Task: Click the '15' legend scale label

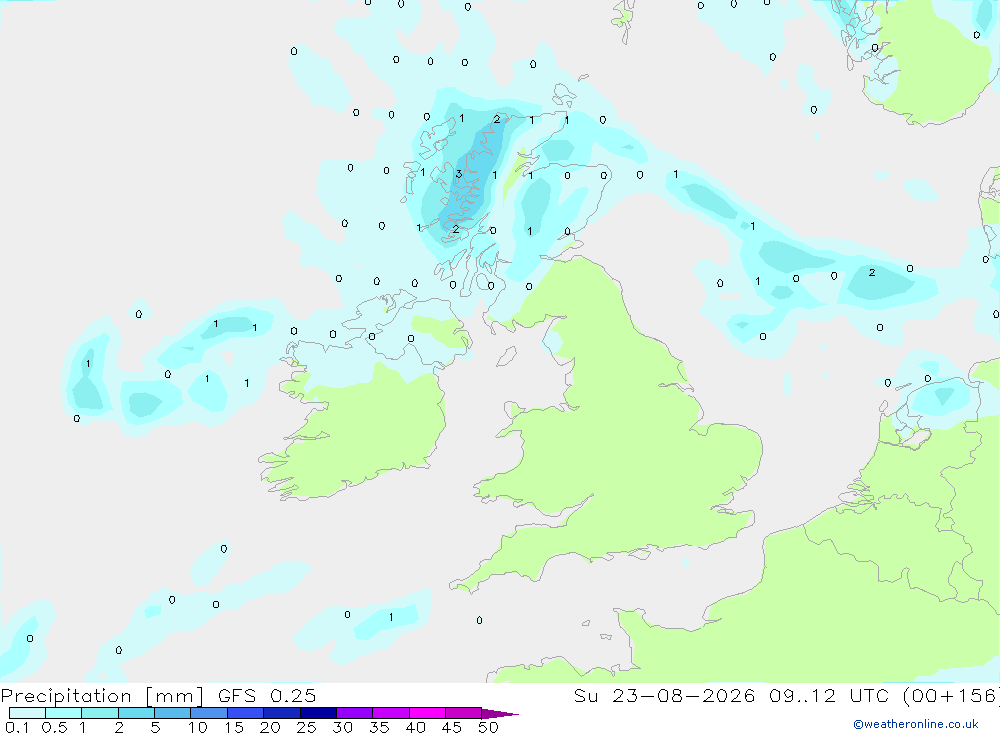Action: tap(234, 727)
